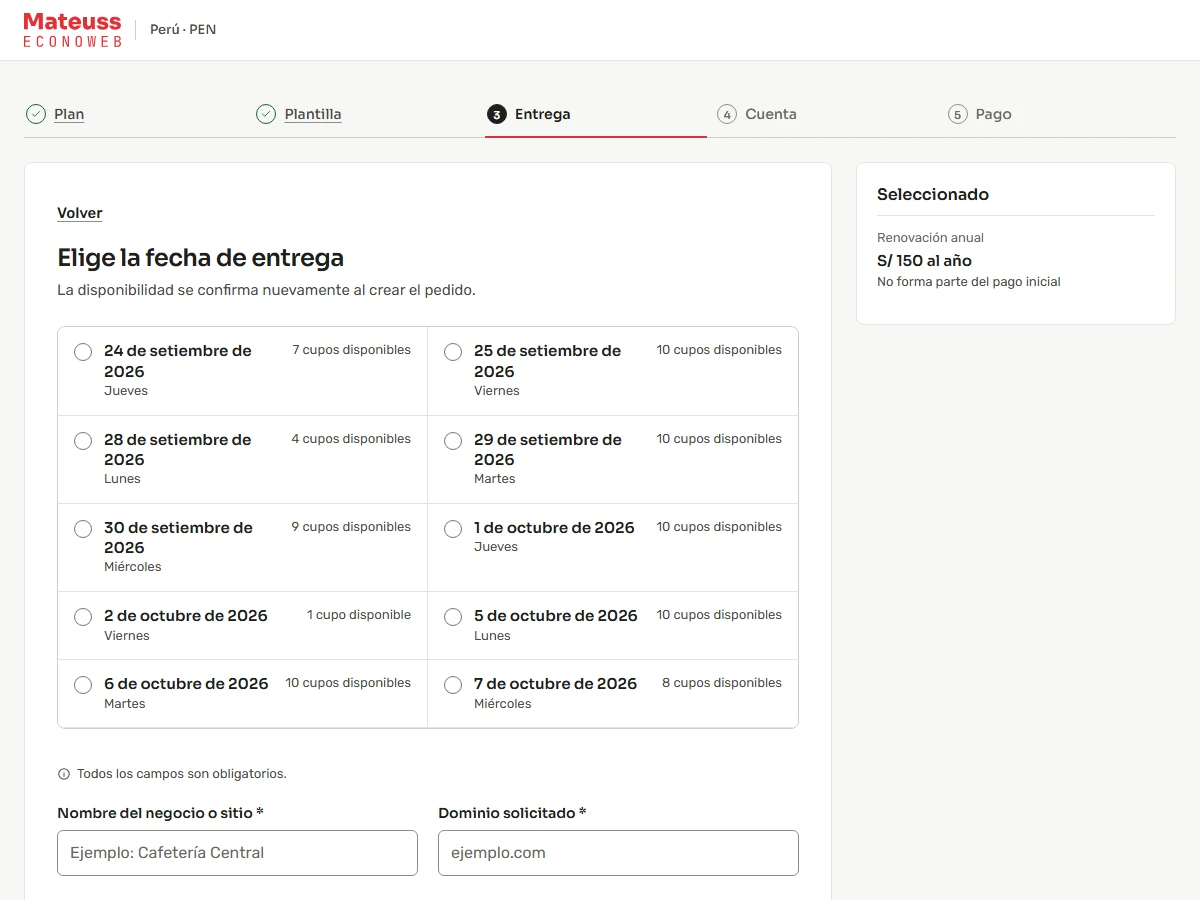
Task: Click the Mateuss Econoweb logo
Action: point(72,30)
